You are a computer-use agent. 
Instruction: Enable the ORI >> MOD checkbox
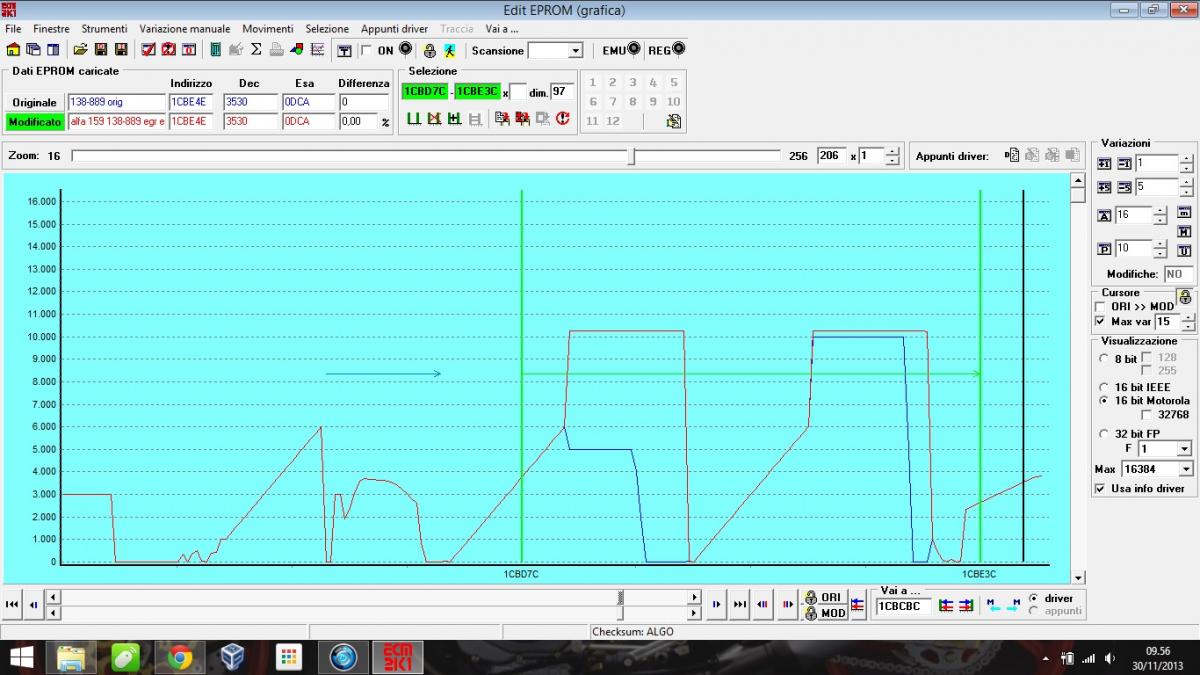(x=1101, y=306)
